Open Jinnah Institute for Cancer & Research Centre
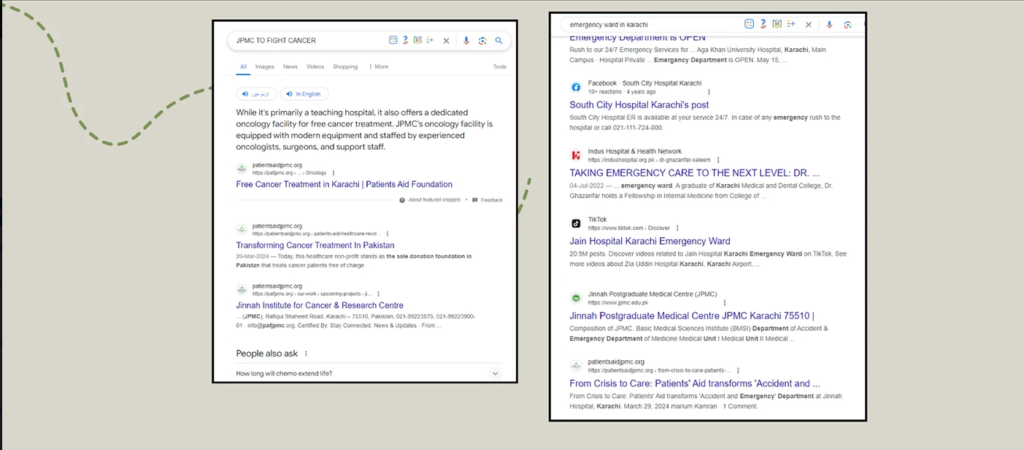Image resolution: width=1024 pixels, height=450 pixels. (x=319, y=305)
